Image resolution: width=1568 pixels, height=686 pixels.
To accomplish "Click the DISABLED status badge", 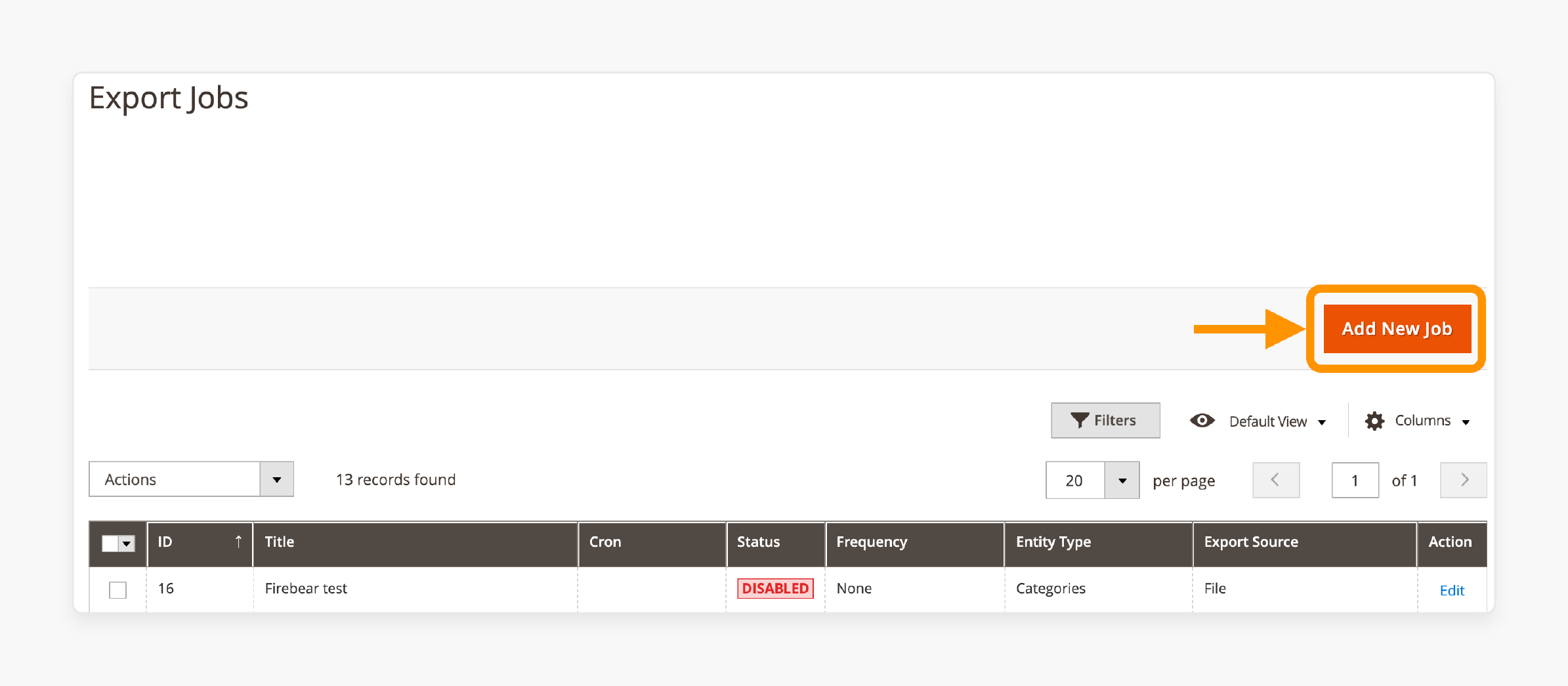I will pyautogui.click(x=775, y=588).
